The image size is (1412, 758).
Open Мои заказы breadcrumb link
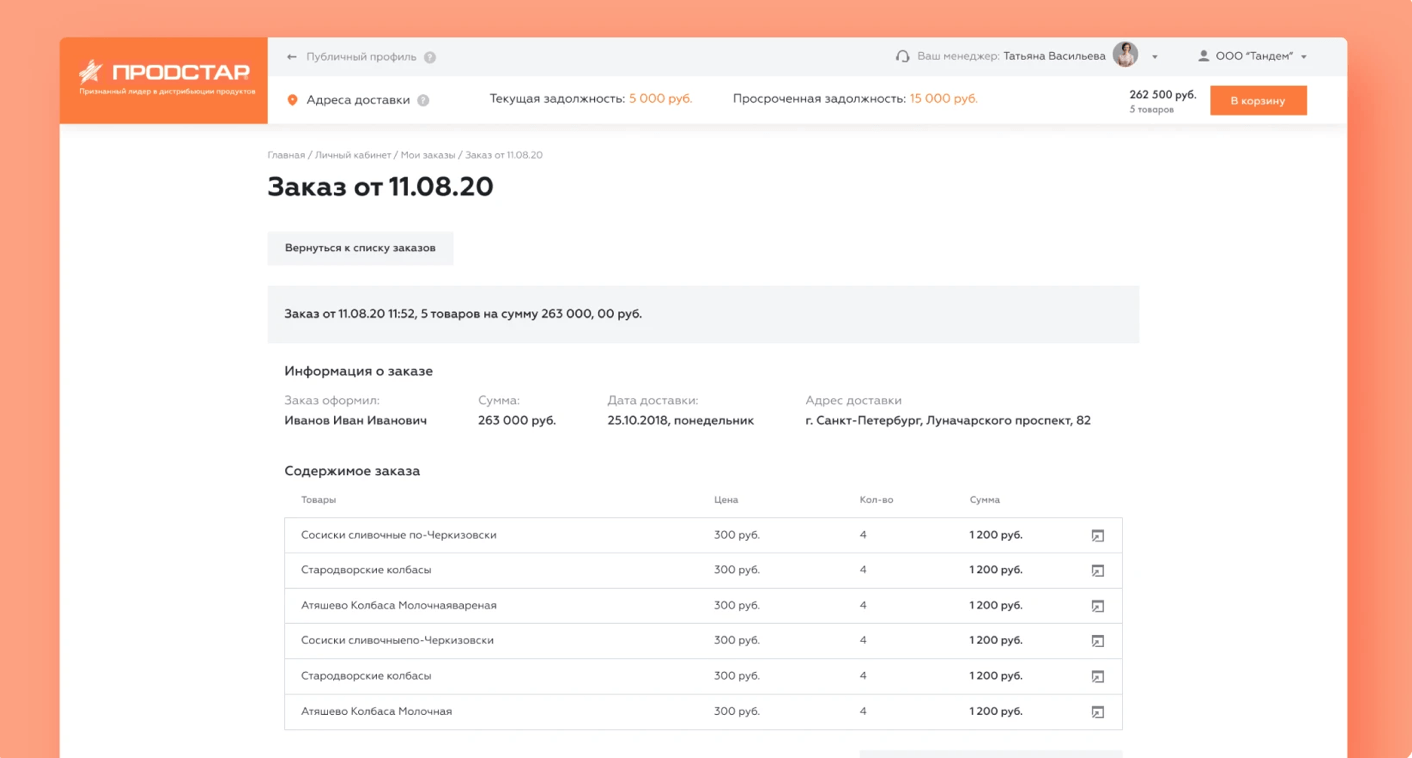tap(427, 155)
